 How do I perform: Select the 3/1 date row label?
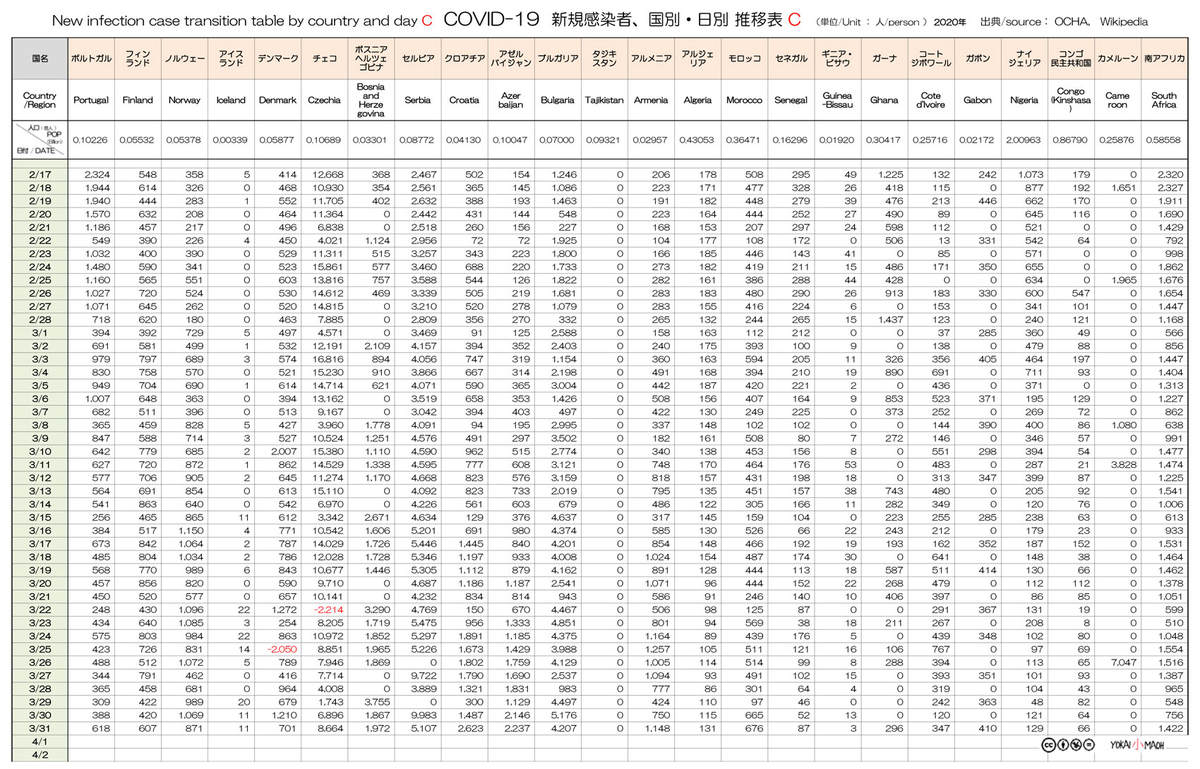click(40, 331)
